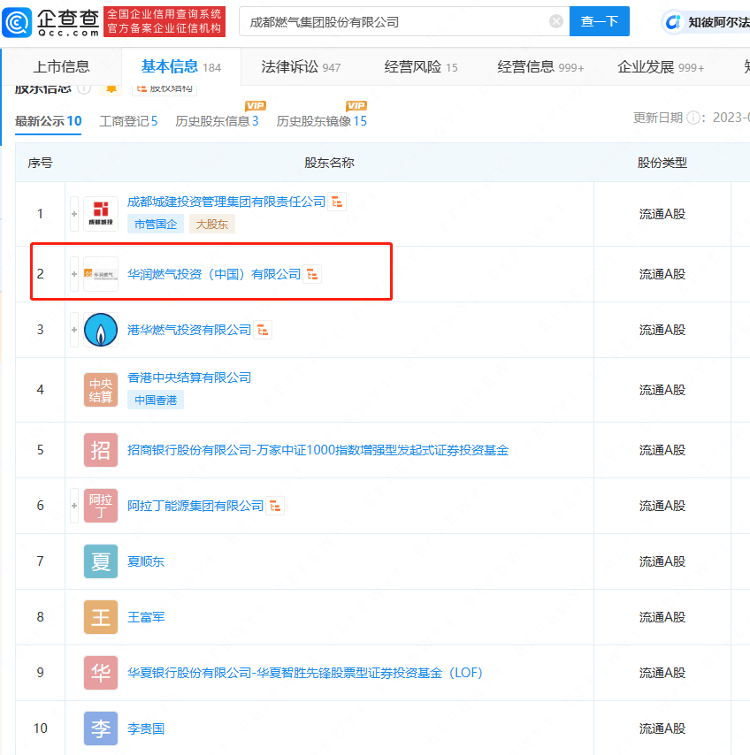This screenshot has height=755, width=750.
Task: Expand row 6 阿拉丁能源集团 with plus button
Action: pyautogui.click(x=74, y=506)
